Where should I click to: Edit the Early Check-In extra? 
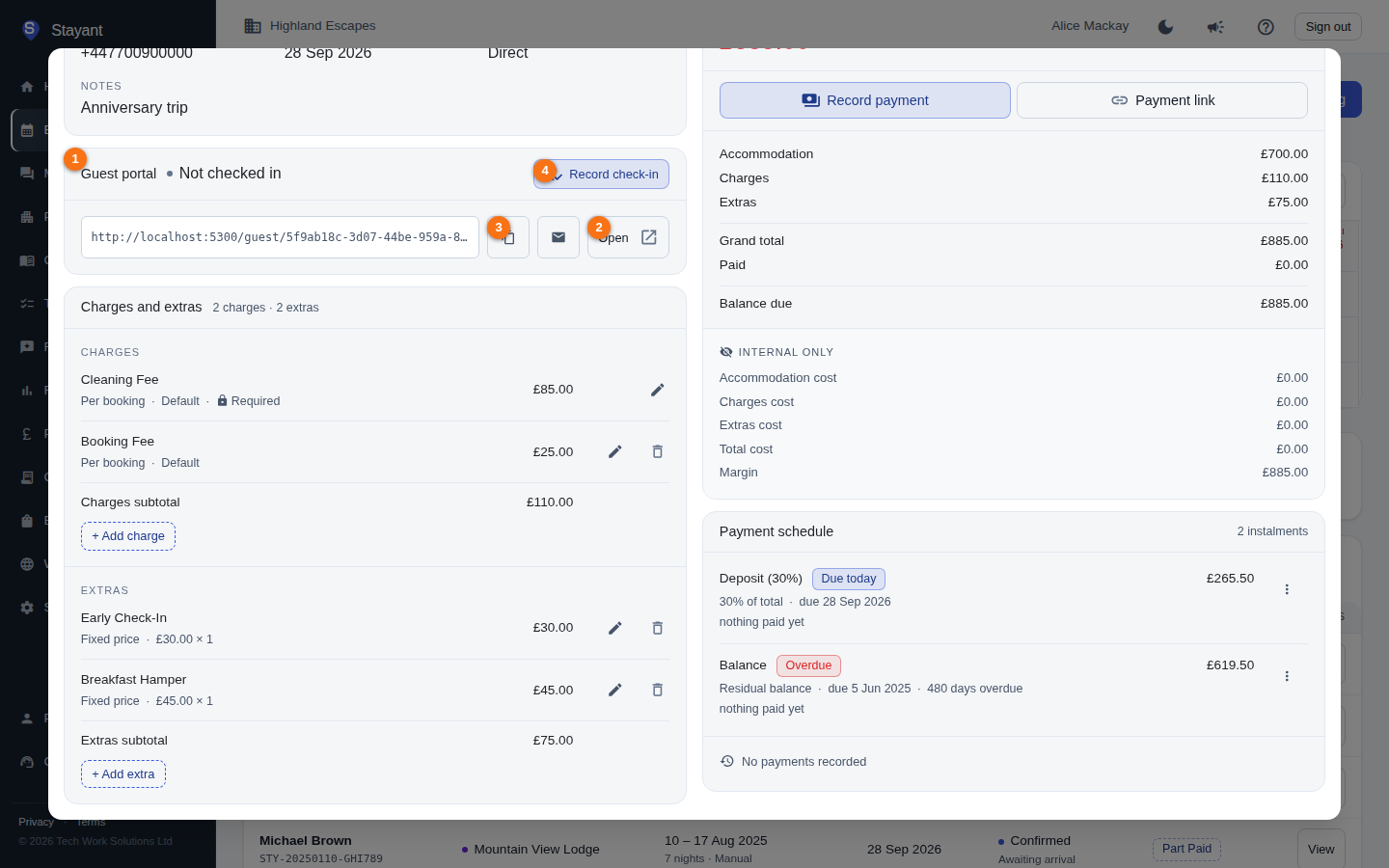pos(615,628)
